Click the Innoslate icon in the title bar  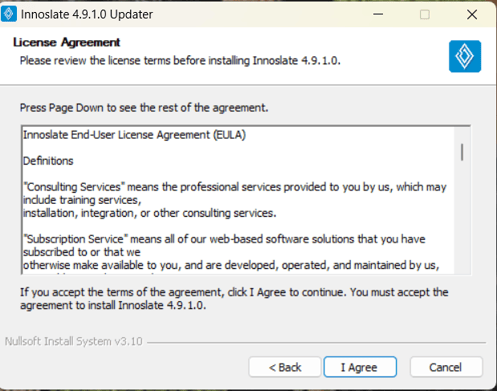tap(9, 14)
